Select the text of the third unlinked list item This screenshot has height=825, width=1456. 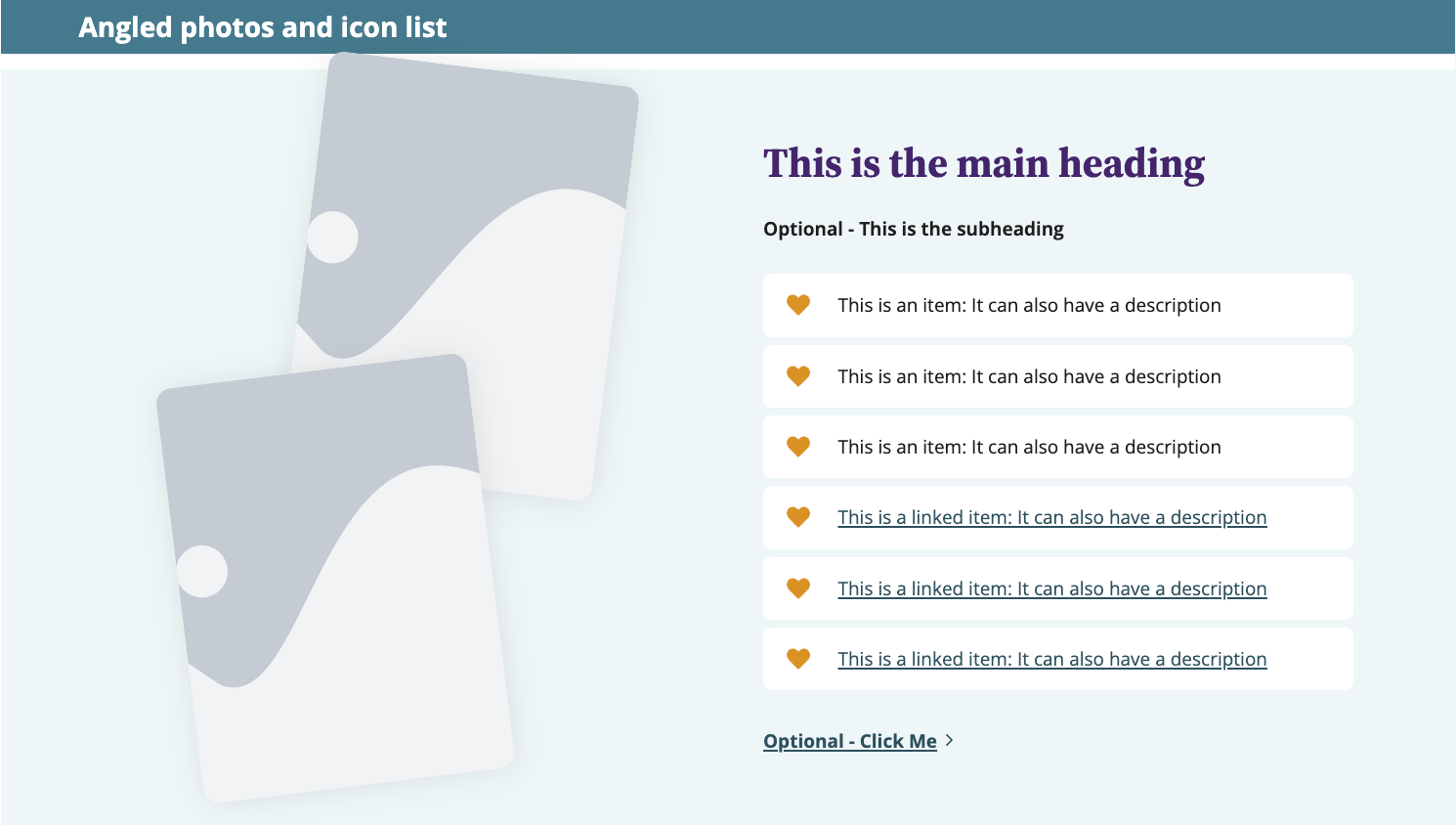coord(1029,447)
